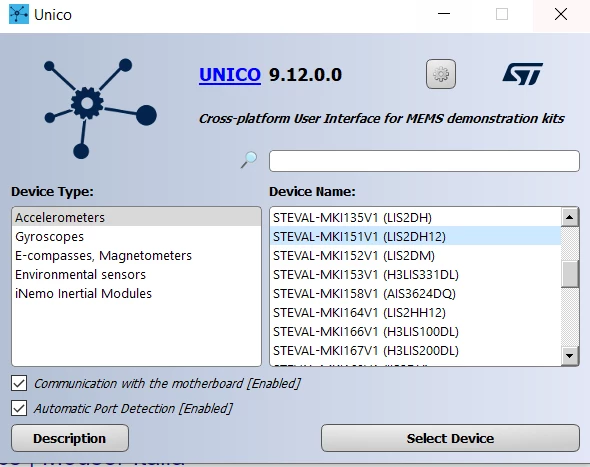The height and width of the screenshot is (467, 590).
Task: Minimize the Unico window
Action: pos(444,14)
